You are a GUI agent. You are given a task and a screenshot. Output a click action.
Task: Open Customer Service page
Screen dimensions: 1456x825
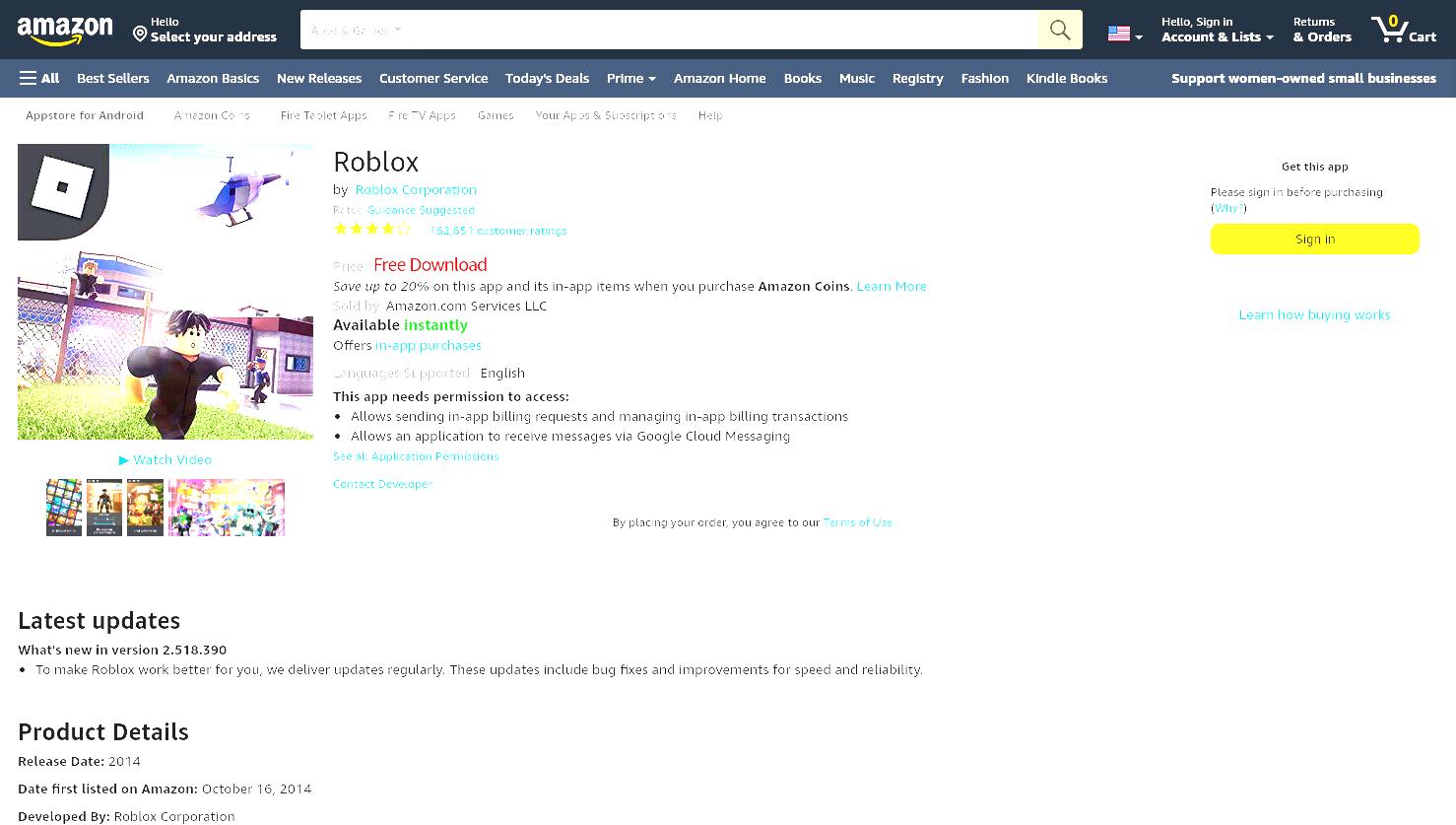(433, 78)
